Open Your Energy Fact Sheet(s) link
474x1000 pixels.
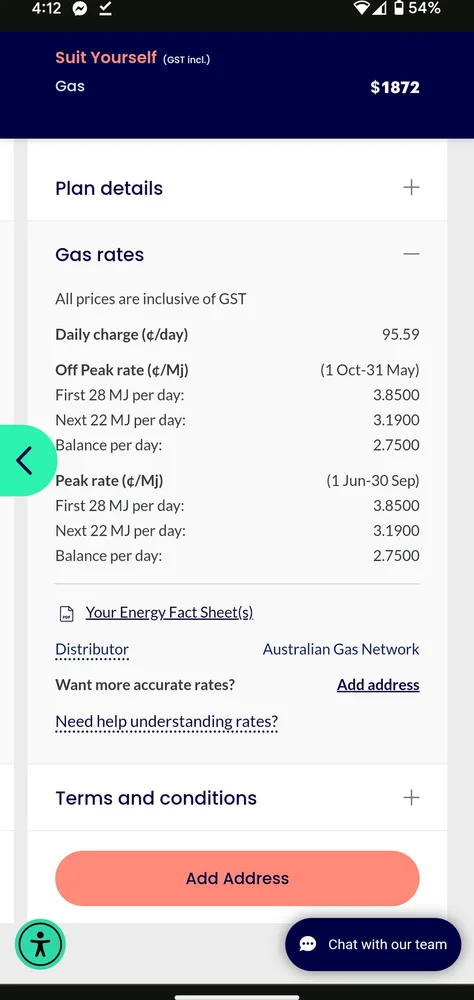169,612
